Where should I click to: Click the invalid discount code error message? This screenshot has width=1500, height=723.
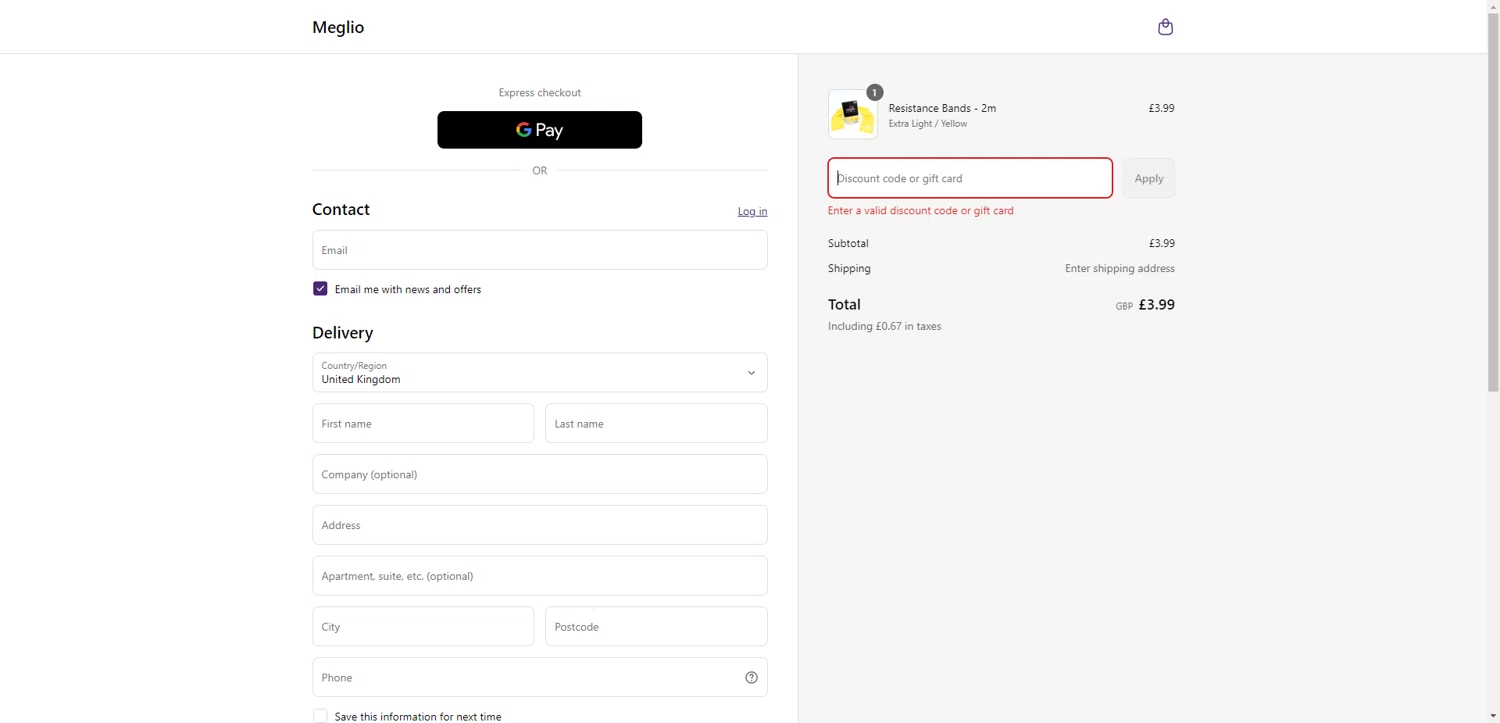[921, 211]
